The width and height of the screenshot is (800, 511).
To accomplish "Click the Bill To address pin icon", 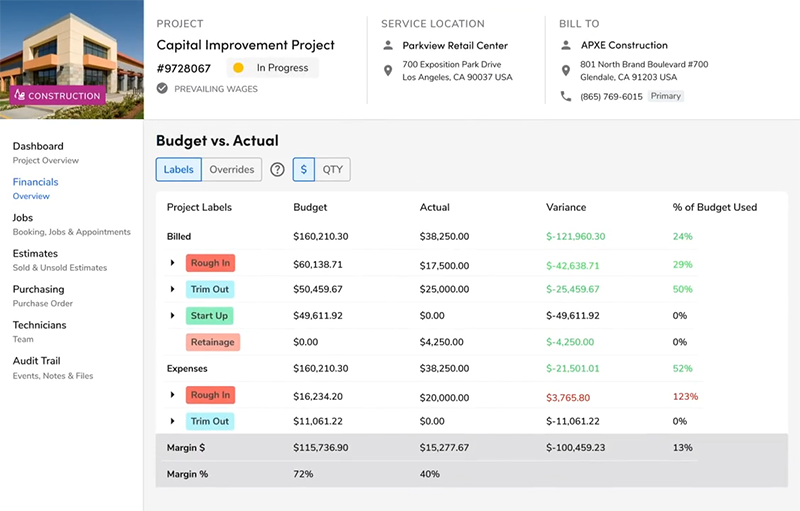I will 566,70.
